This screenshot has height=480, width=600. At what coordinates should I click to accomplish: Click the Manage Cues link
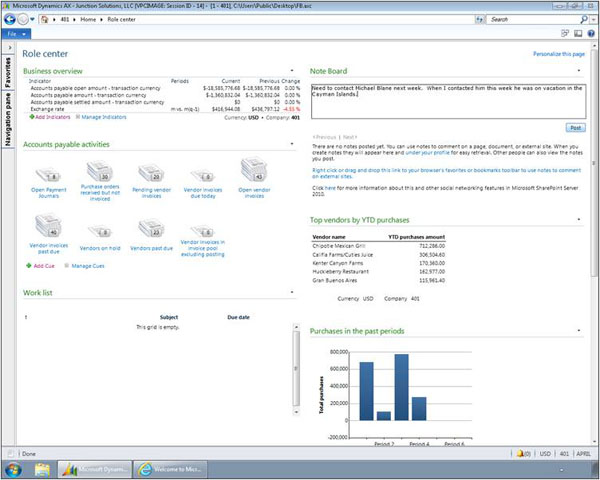pyautogui.click(x=88, y=266)
